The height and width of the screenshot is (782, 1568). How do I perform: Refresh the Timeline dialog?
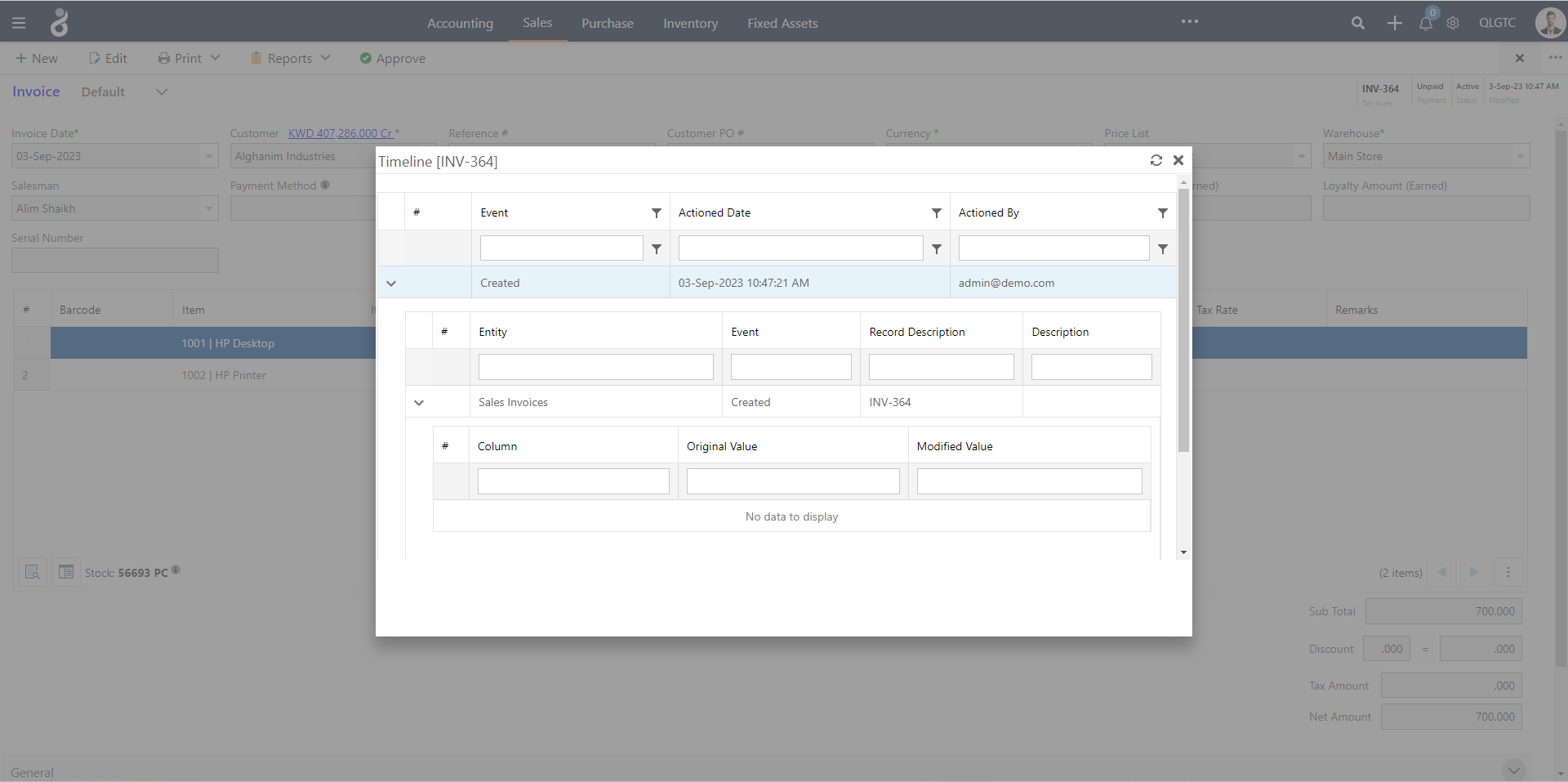(1155, 160)
